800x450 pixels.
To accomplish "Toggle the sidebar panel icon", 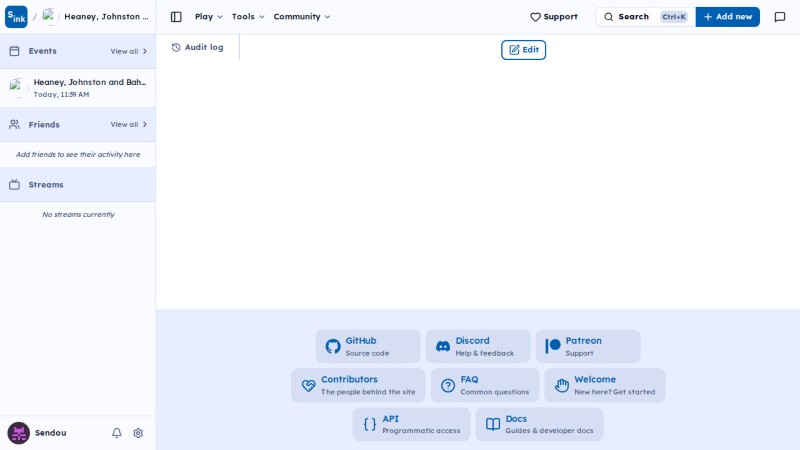I will point(176,17).
